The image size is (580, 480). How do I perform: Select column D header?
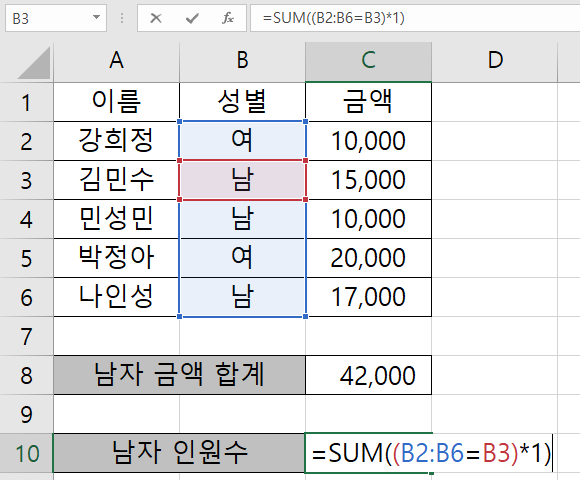click(495, 61)
